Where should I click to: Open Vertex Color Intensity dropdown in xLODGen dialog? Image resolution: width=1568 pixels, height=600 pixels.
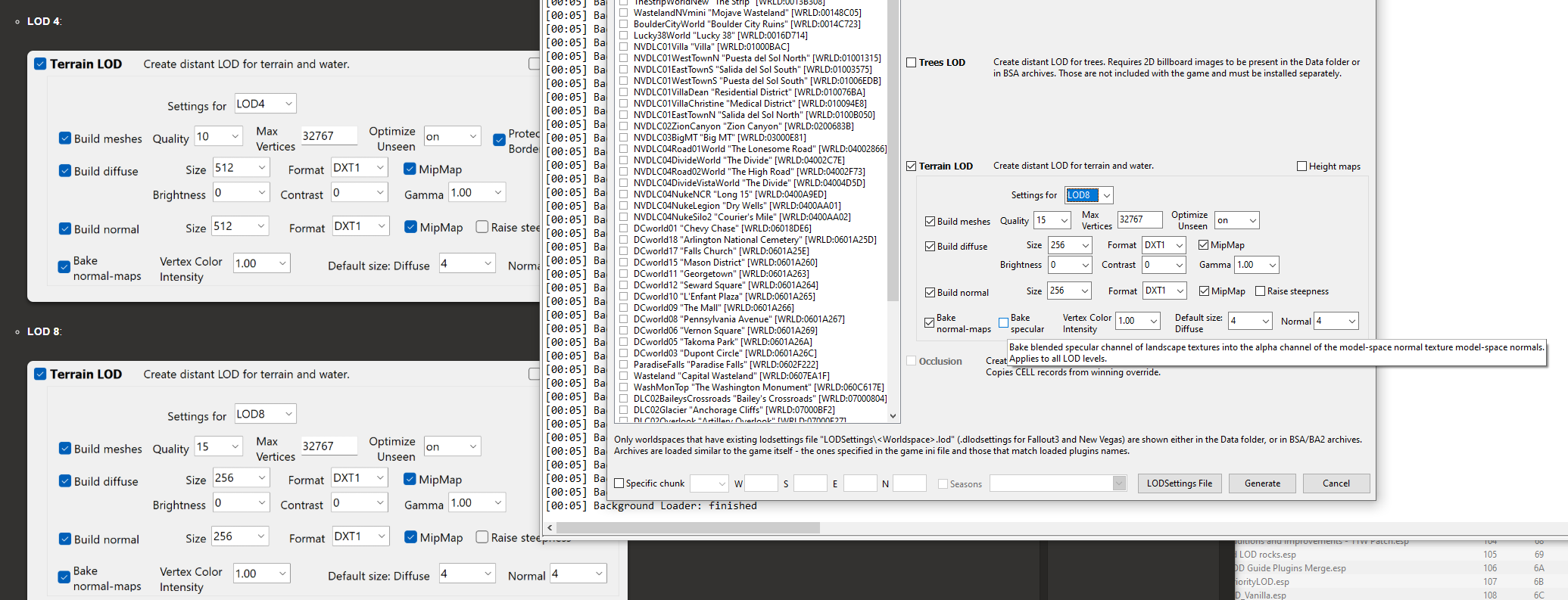coord(1139,321)
